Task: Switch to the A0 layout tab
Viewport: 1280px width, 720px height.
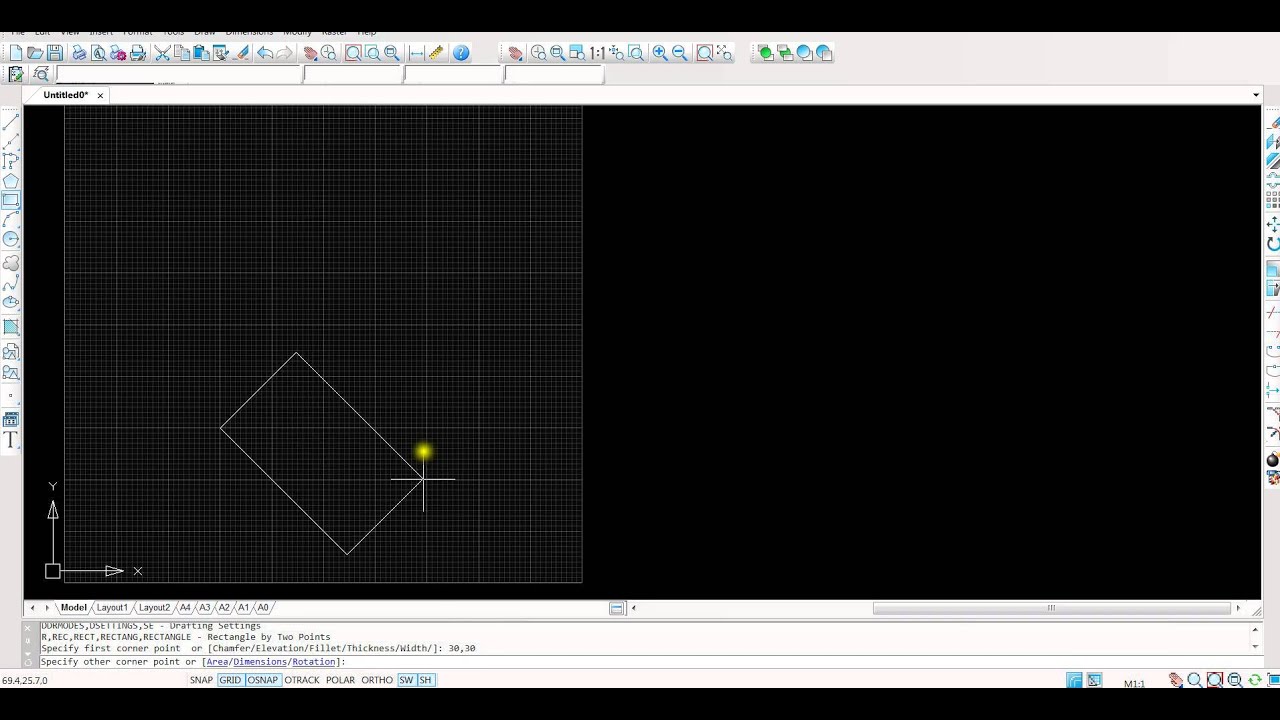Action: tap(263, 608)
